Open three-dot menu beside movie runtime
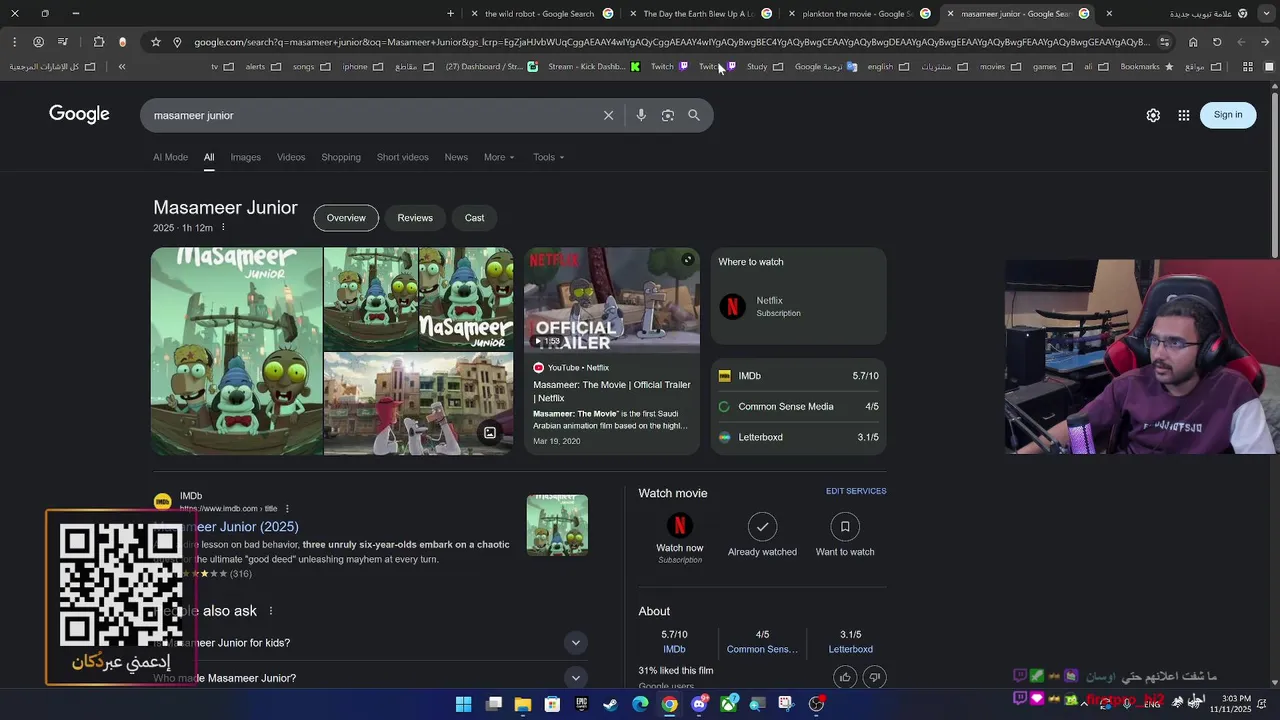 [x=223, y=228]
